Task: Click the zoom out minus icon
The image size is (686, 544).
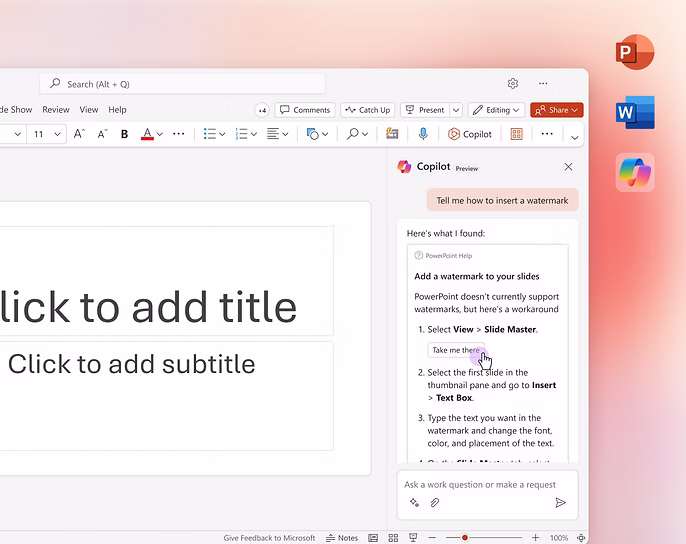Action: click(x=432, y=537)
